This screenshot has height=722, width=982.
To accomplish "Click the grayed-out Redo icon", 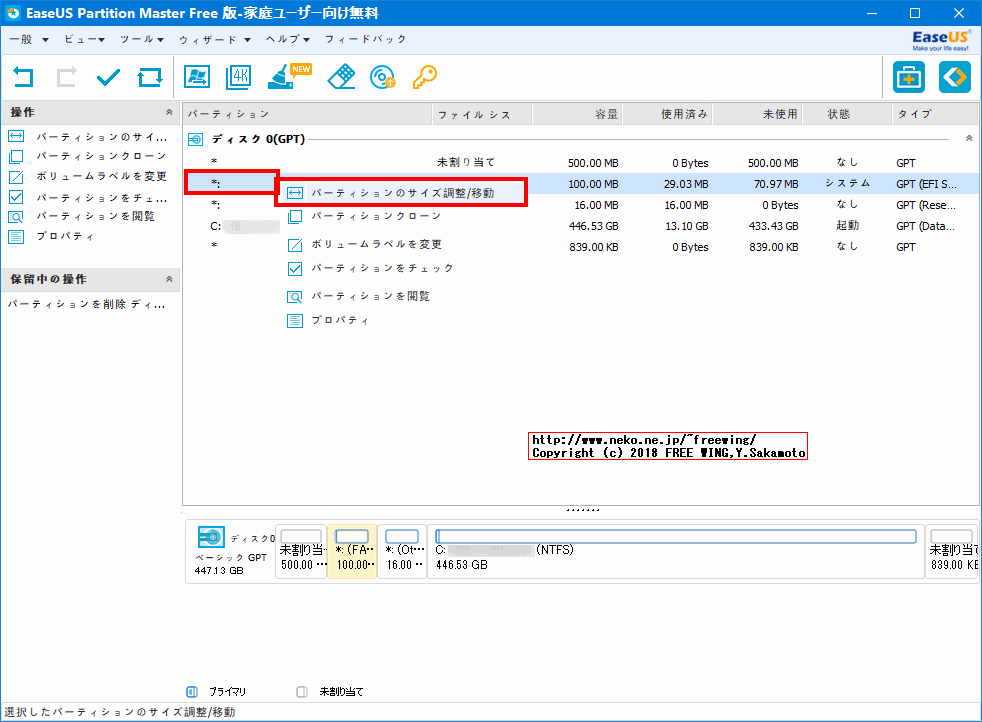I will [x=64, y=77].
